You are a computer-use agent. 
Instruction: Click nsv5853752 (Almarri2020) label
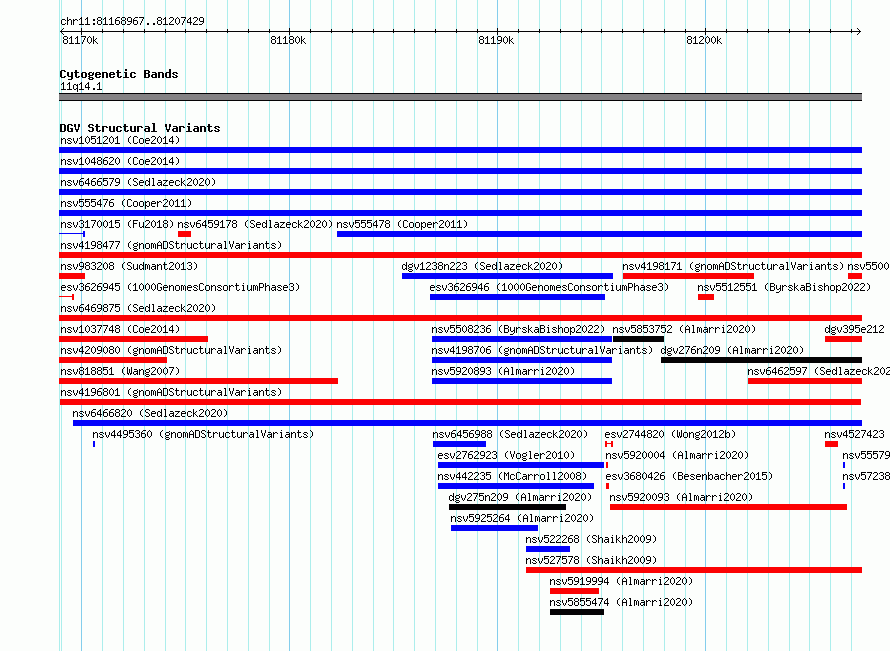(x=684, y=329)
